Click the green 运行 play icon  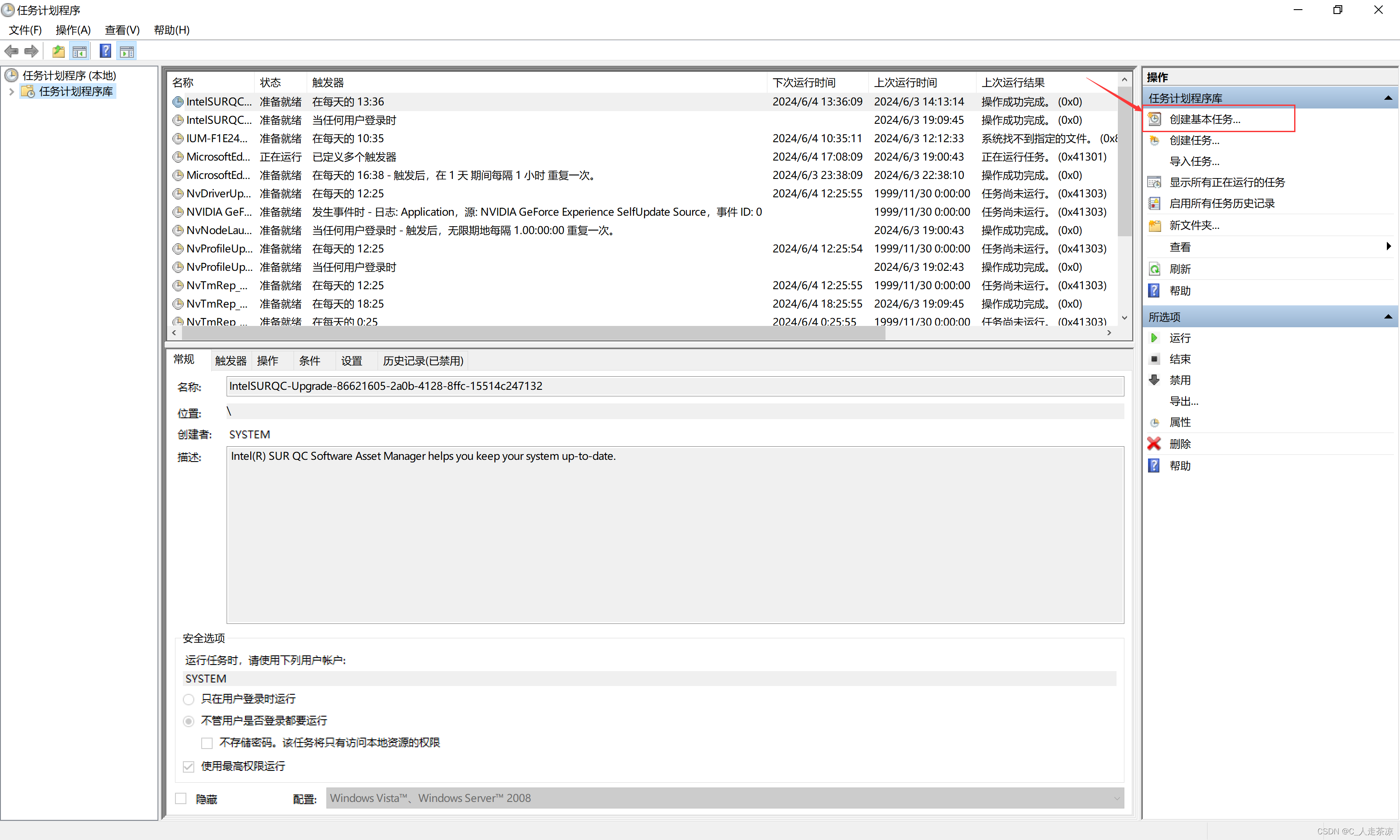click(x=1155, y=338)
